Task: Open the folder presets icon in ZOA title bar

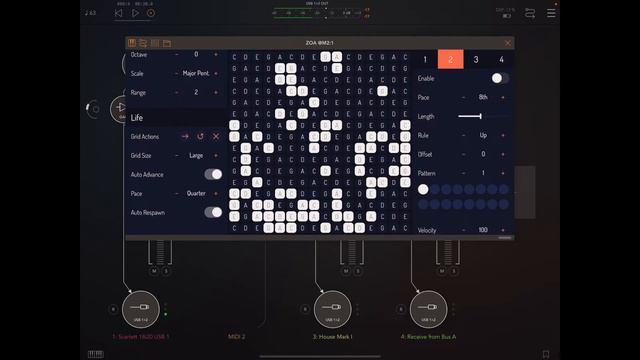Action: coord(167,43)
